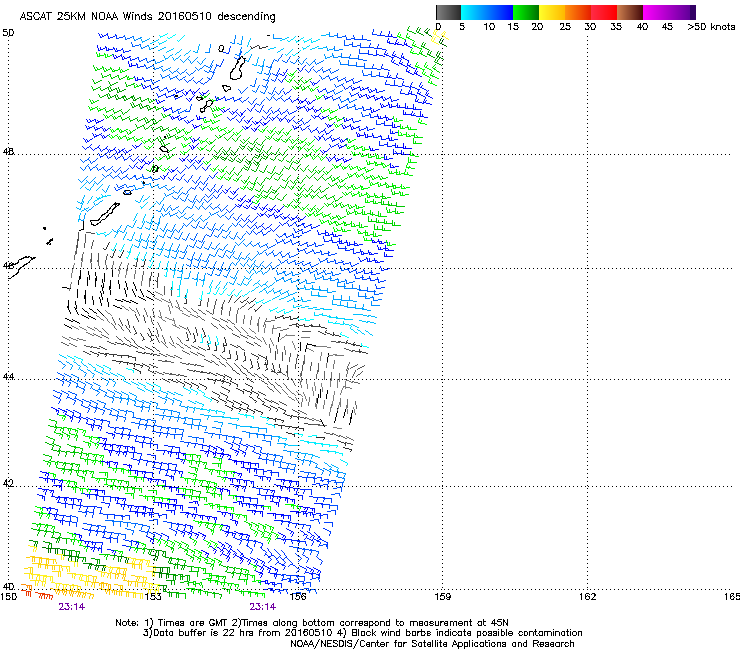The image size is (740, 650).
Task: Click longitude label 153
Action: (153, 597)
